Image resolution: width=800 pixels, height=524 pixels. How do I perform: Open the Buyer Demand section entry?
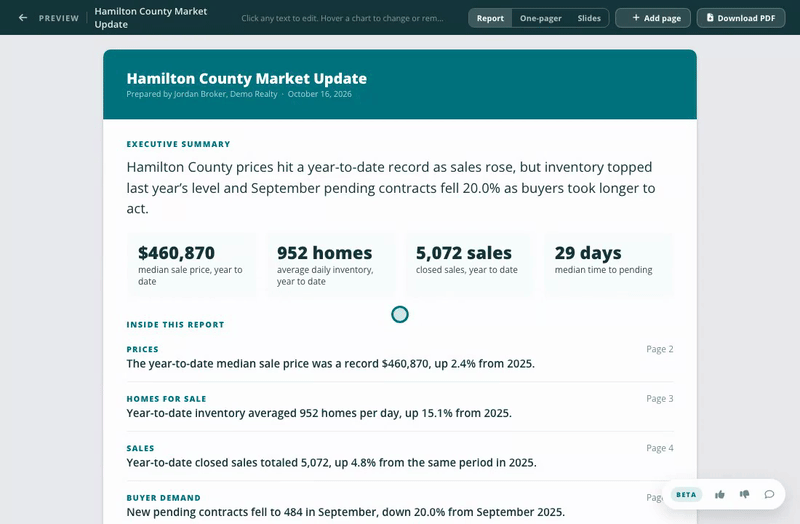coord(400,506)
